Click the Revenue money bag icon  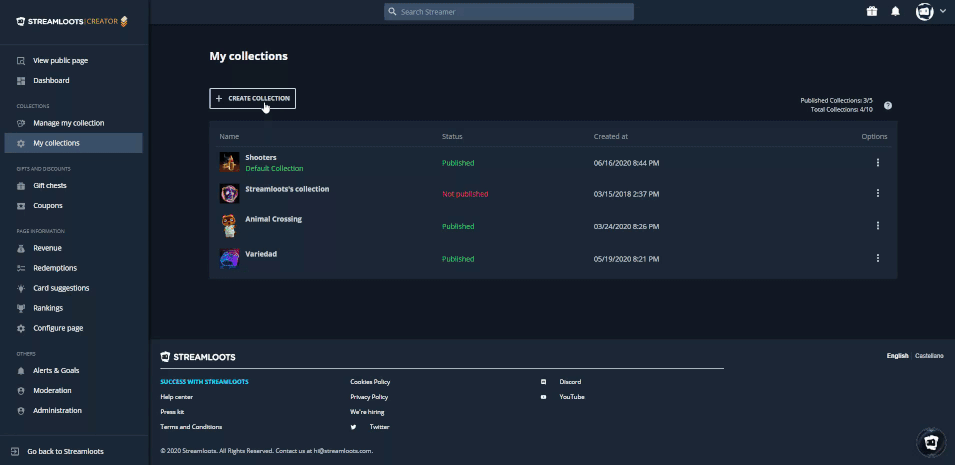[21, 248]
